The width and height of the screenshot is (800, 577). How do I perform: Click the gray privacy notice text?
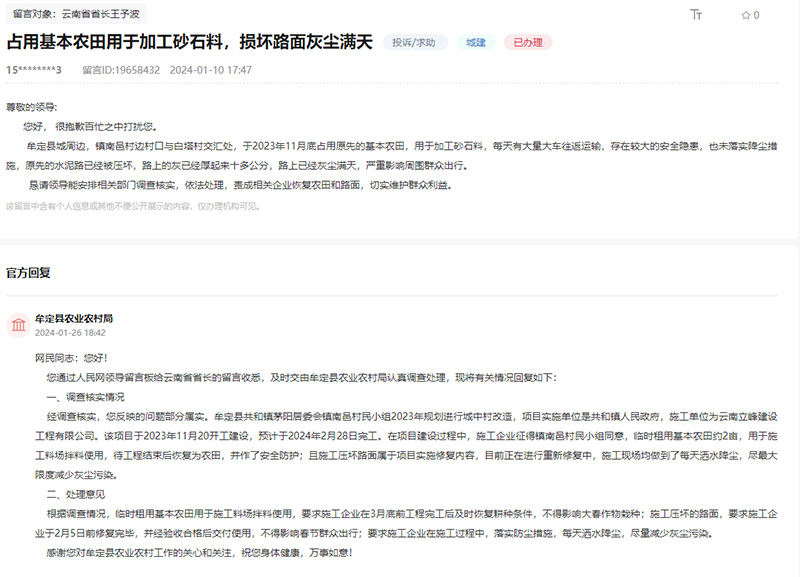pos(133,206)
